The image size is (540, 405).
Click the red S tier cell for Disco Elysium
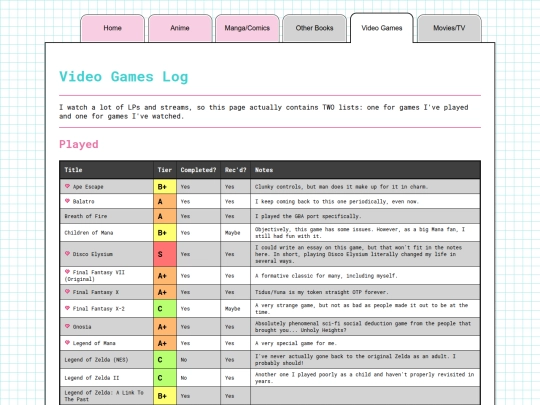coord(165,254)
